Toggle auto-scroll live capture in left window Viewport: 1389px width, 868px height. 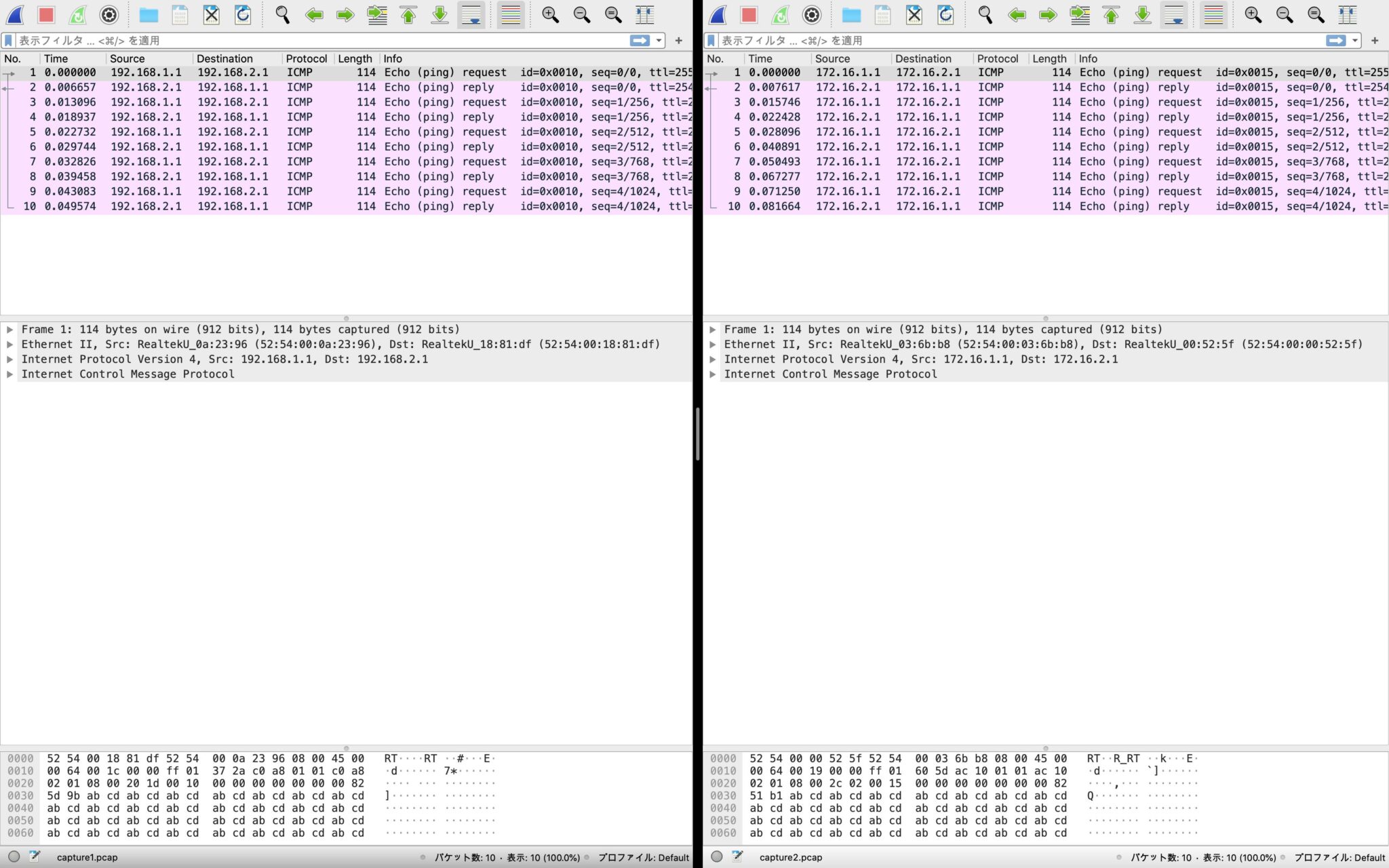pos(471,14)
